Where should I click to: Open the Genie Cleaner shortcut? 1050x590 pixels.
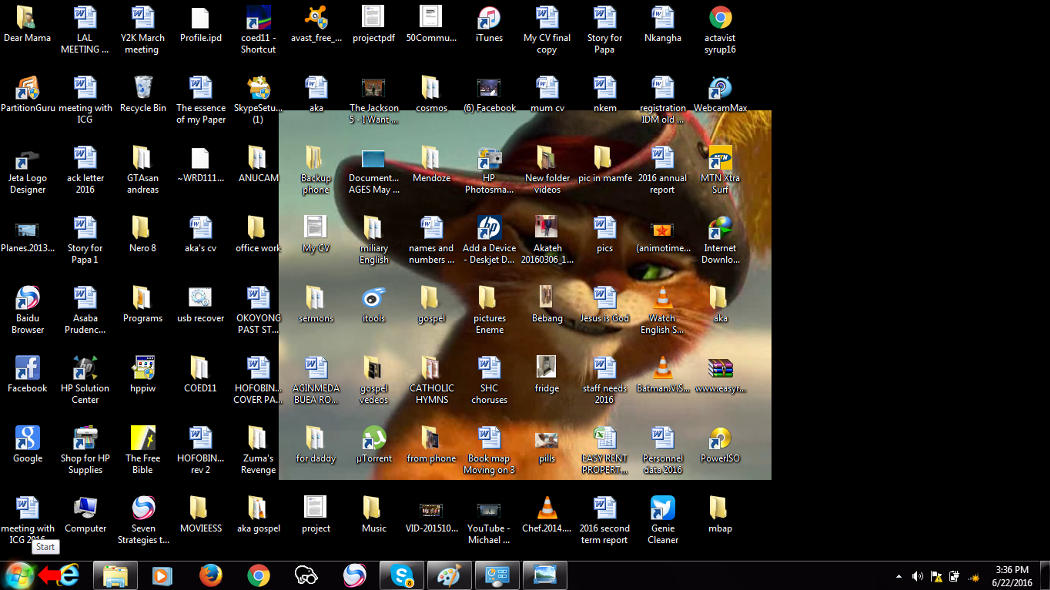[x=662, y=520]
